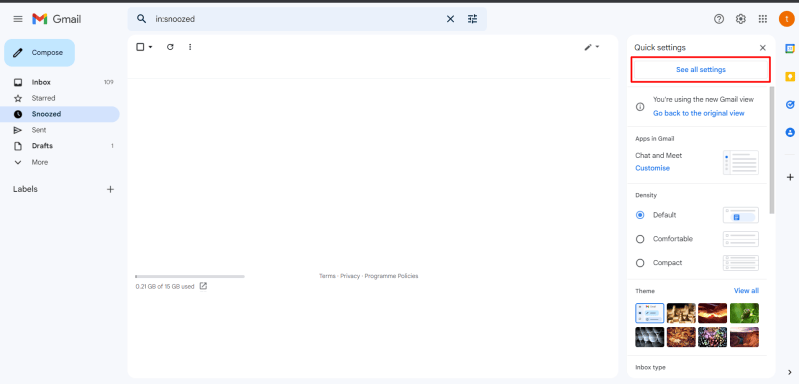Select Comfortable density option
Image resolution: width=799 pixels, height=384 pixels.
(x=640, y=239)
